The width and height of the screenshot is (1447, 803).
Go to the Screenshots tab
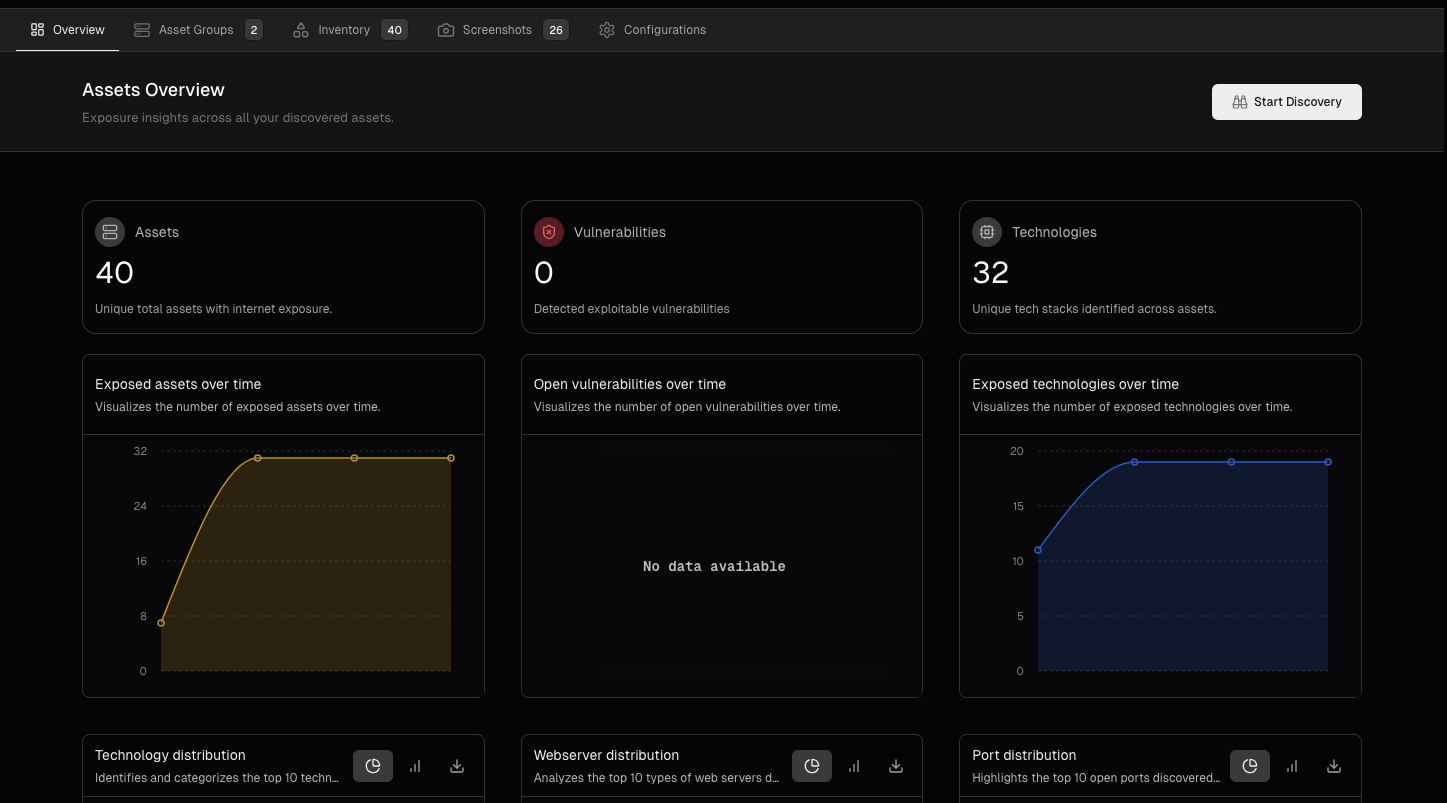pyautogui.click(x=503, y=30)
